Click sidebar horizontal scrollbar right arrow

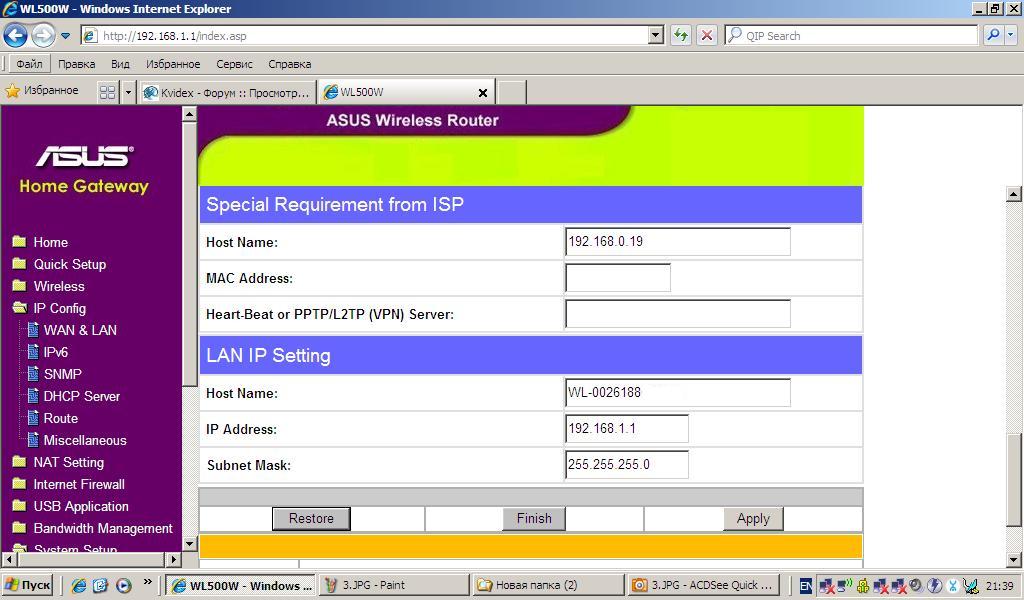[174, 560]
